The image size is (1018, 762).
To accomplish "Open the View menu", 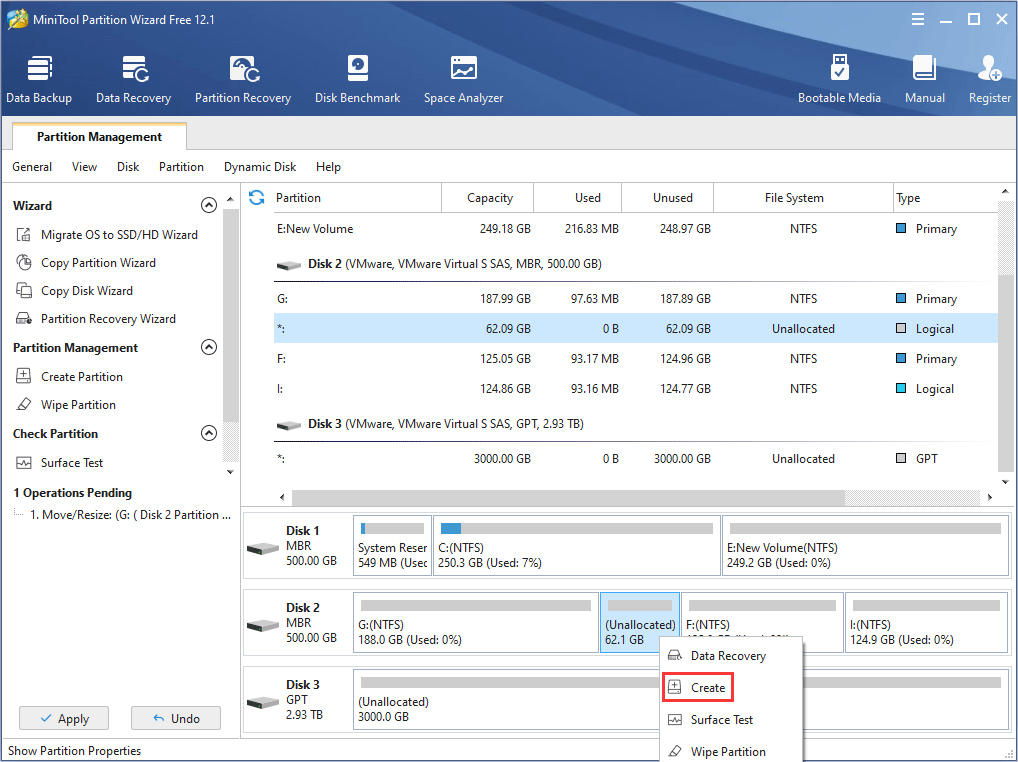I will click(84, 167).
